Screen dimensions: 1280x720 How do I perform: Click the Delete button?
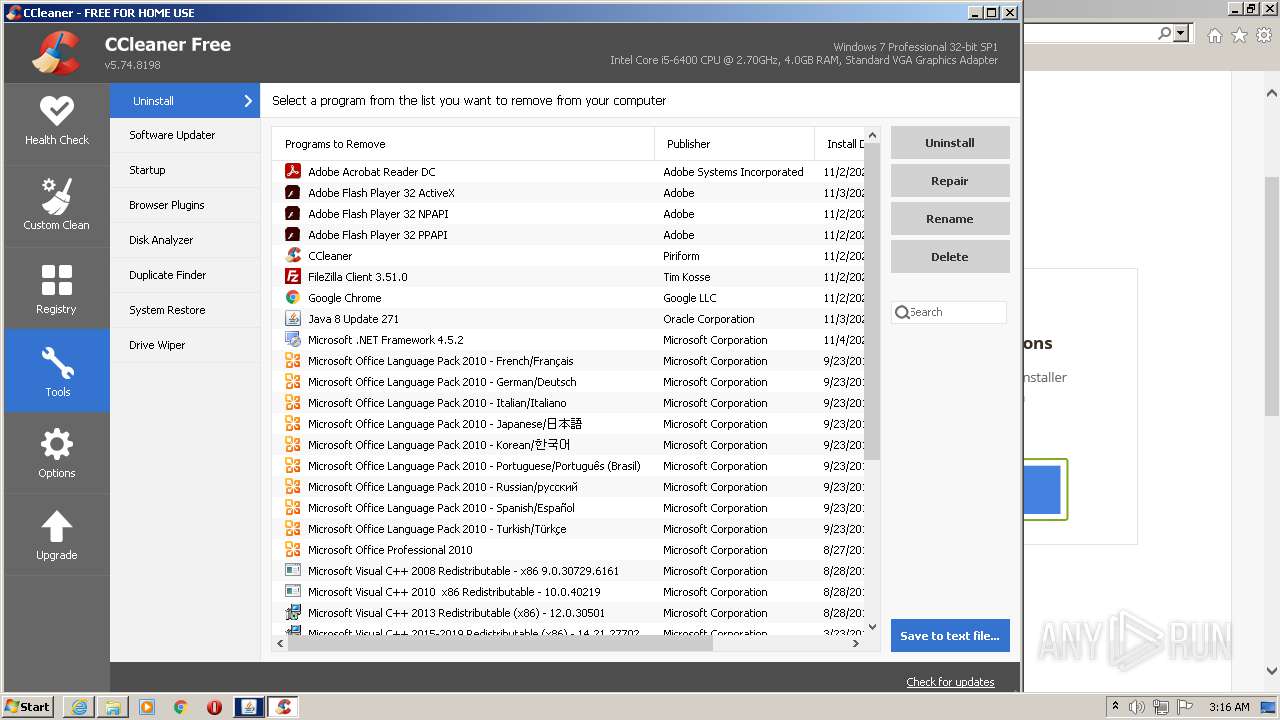click(x=950, y=257)
